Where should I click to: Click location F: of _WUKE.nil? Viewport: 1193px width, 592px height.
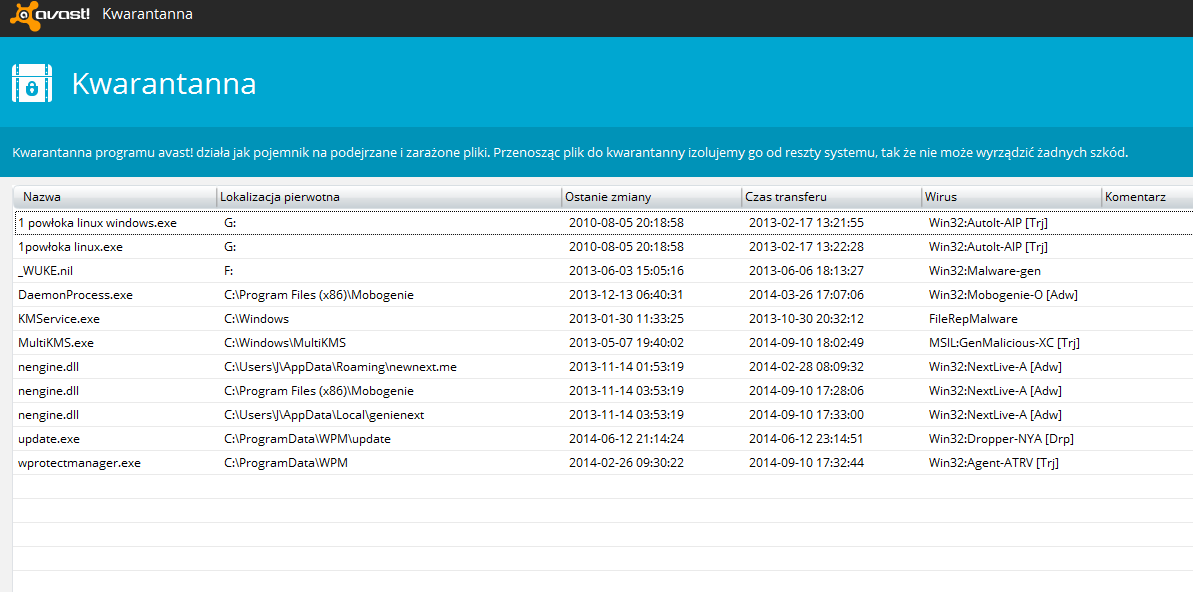(228, 271)
